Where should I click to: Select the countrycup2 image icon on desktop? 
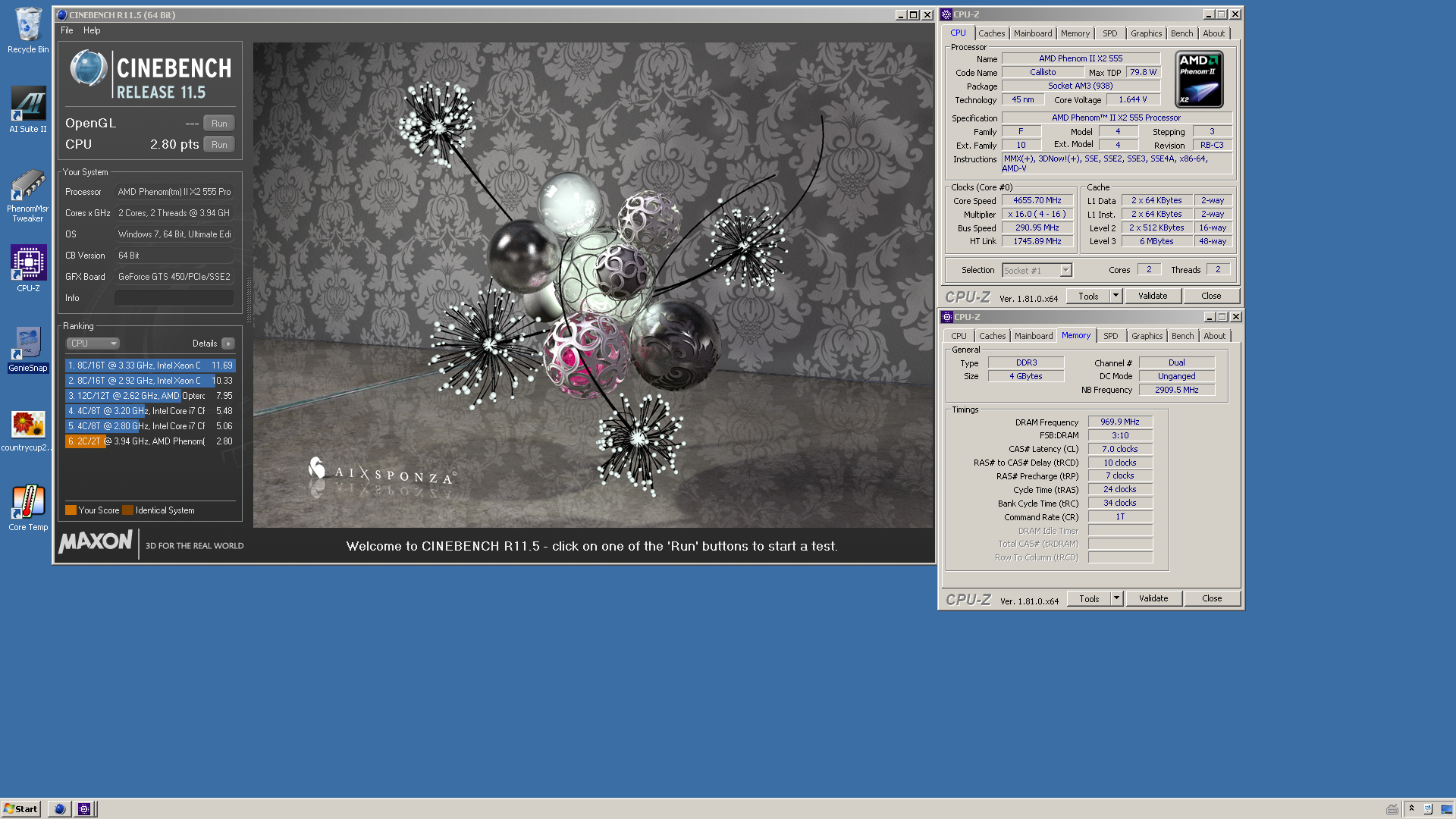click(x=28, y=431)
